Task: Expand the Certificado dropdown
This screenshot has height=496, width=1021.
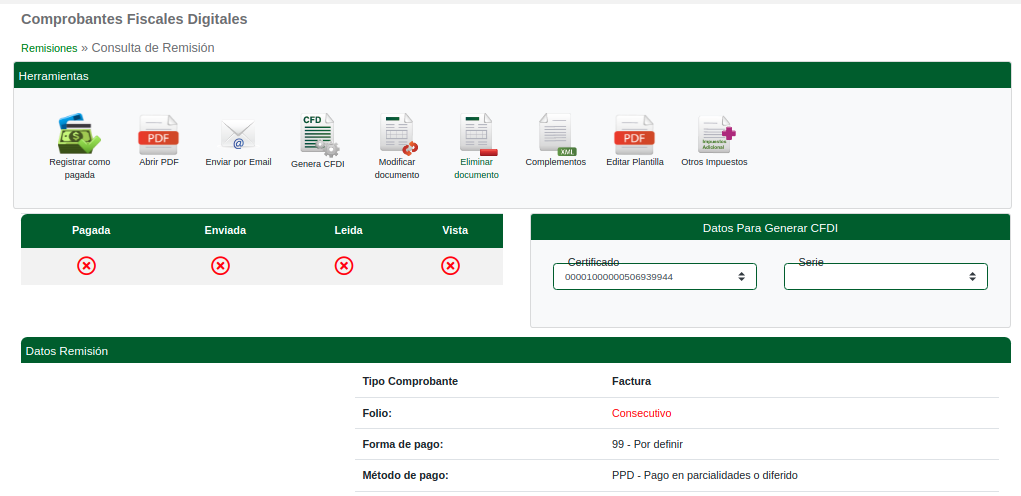Action: tap(654, 277)
